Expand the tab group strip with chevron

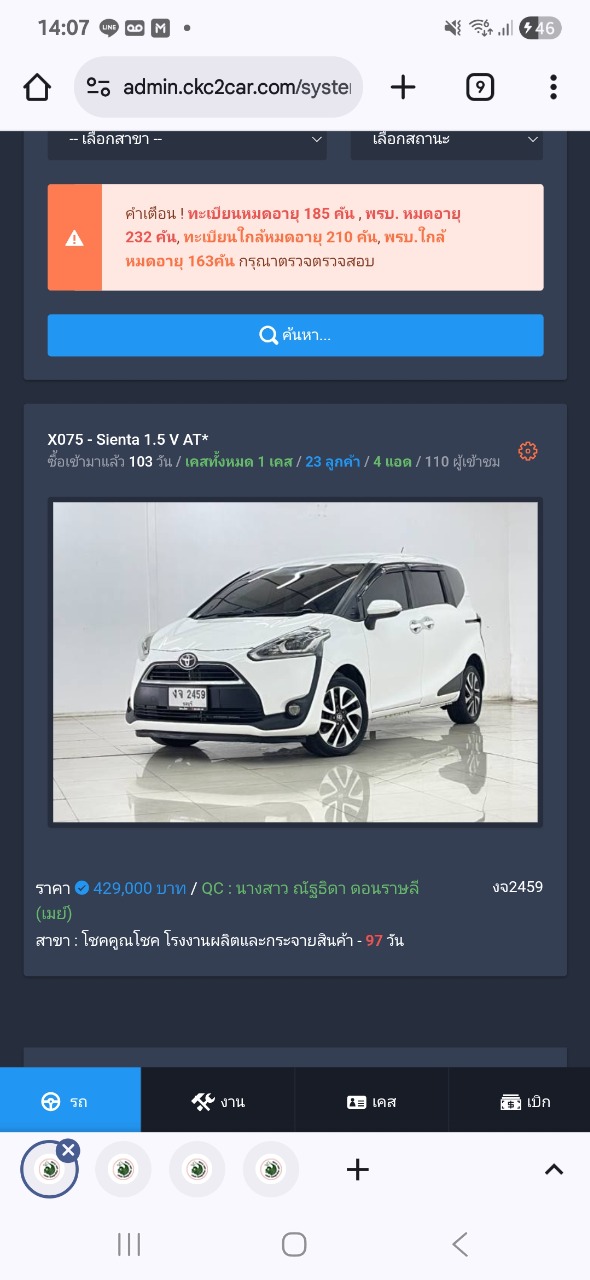pos(553,1169)
